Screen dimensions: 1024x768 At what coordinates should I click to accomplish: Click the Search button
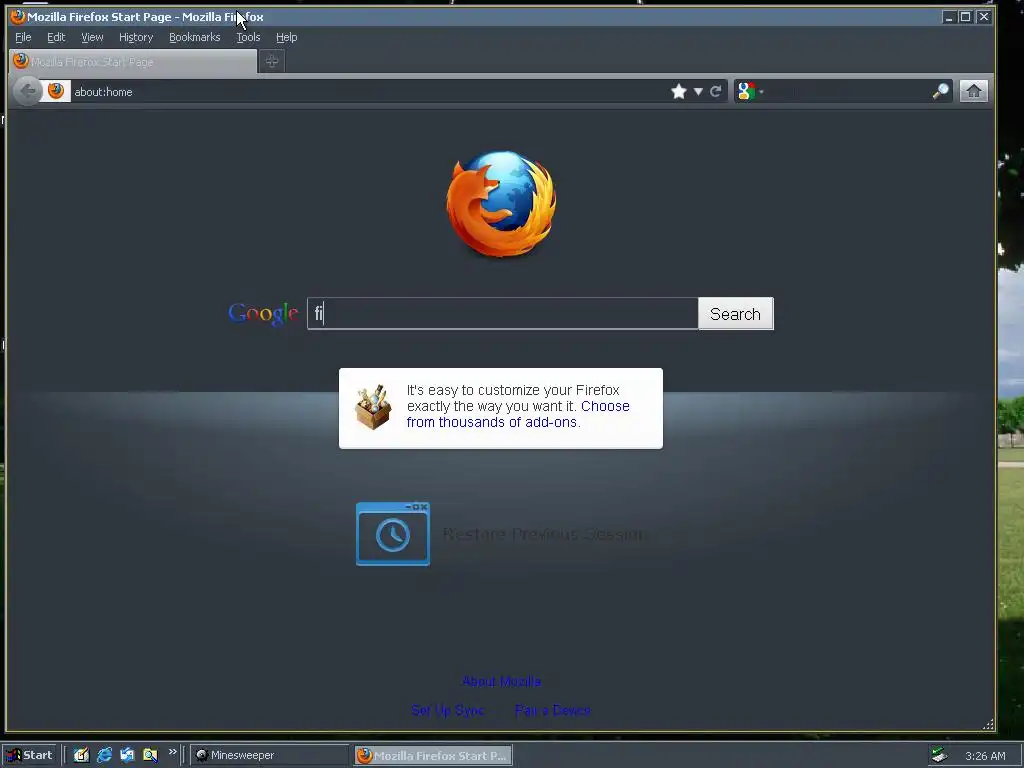pos(735,313)
